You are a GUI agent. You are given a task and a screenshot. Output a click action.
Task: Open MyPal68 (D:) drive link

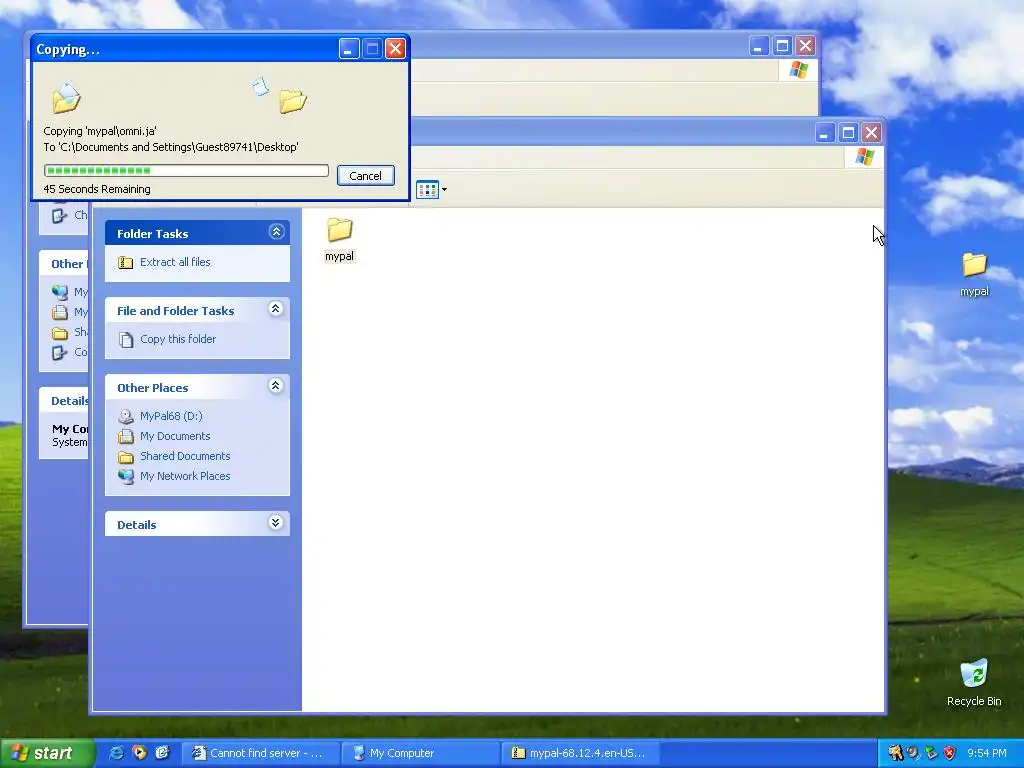171,416
